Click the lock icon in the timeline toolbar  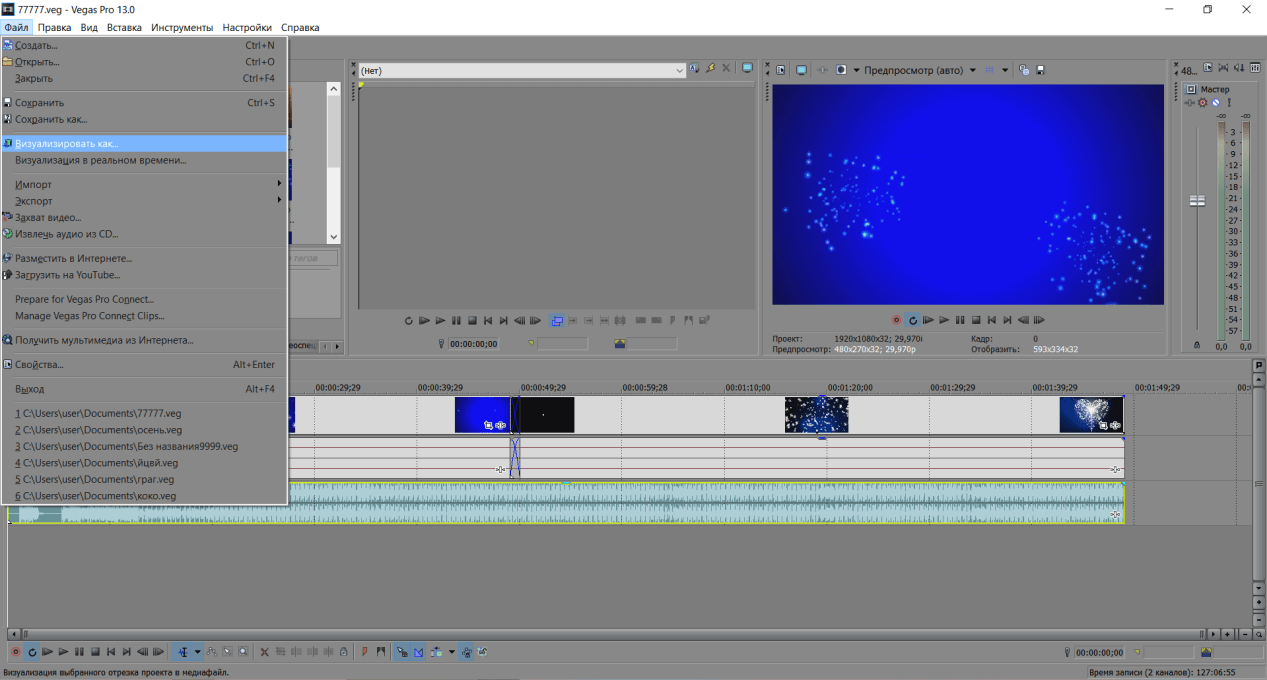click(x=343, y=652)
